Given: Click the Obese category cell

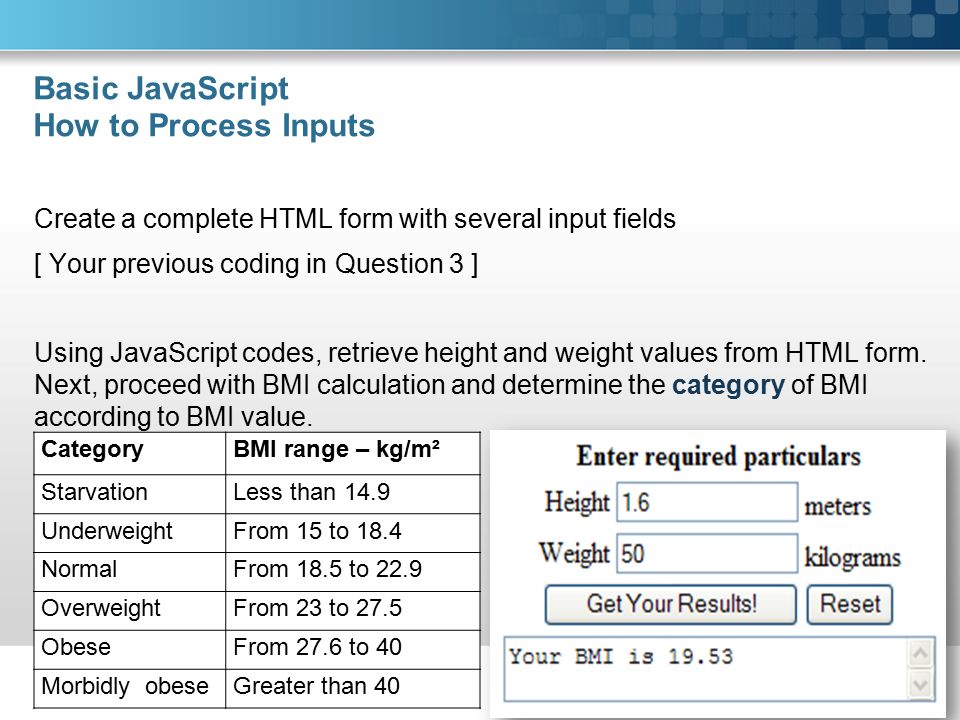Looking at the screenshot, I should tap(130, 649).
